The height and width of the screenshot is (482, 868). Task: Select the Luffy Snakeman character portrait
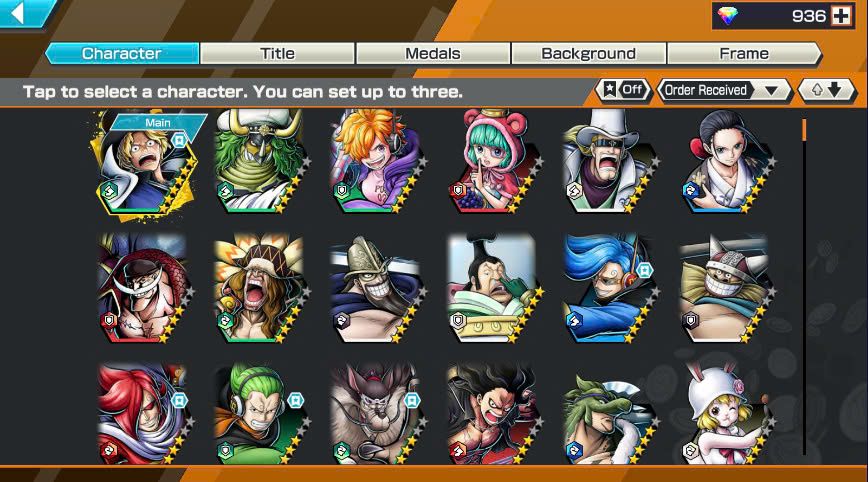pyautogui.click(x=493, y=413)
